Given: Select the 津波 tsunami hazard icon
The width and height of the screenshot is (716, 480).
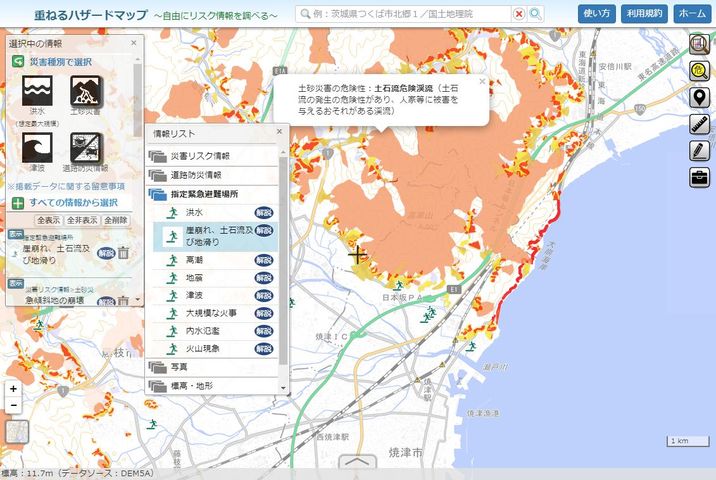Looking at the screenshot, I should pyautogui.click(x=38, y=148).
